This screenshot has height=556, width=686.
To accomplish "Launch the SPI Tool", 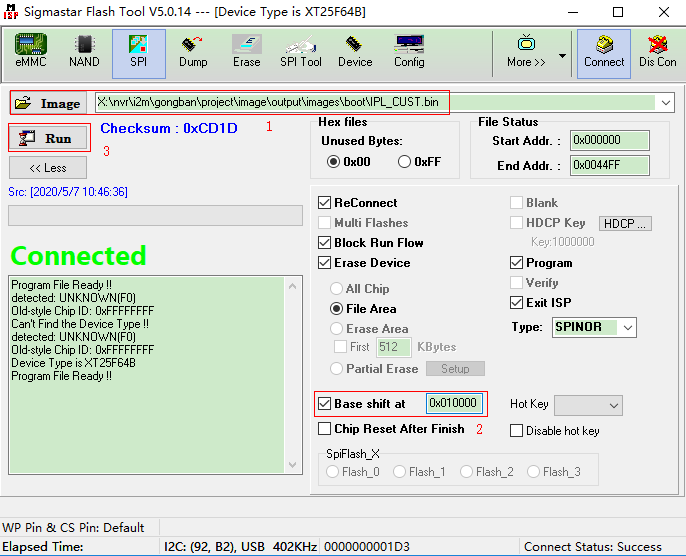I will pyautogui.click(x=301, y=52).
